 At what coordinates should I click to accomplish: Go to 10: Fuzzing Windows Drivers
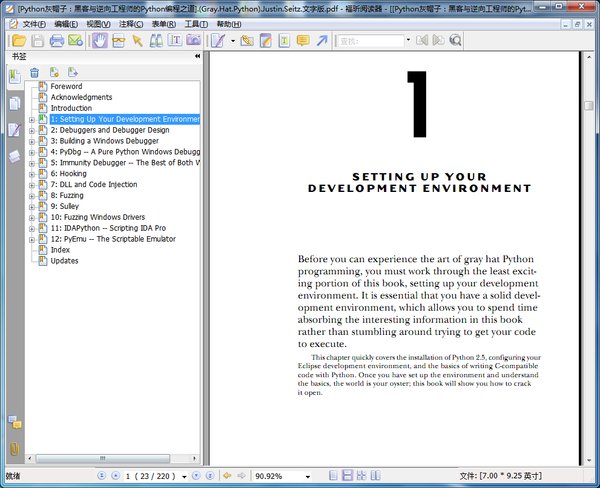(x=98, y=217)
